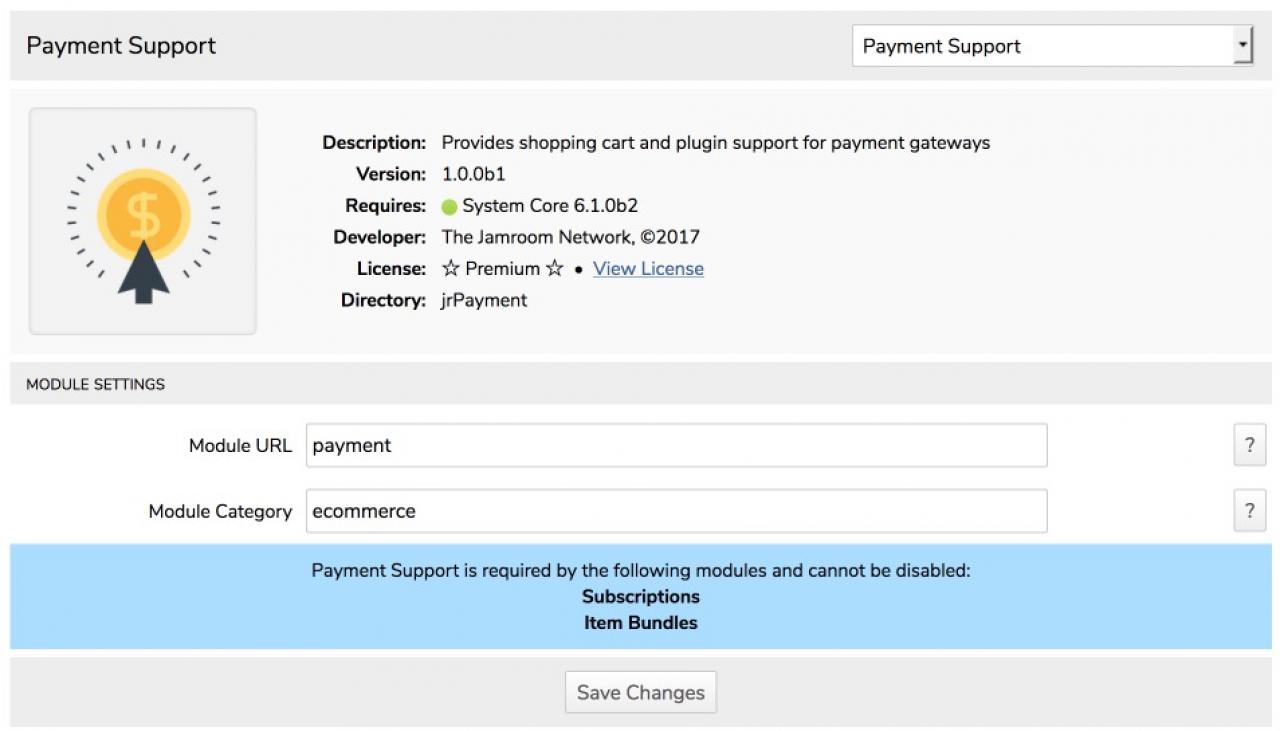The width and height of the screenshot is (1280, 731).
Task: Click the Payment Support coin module icon
Action: tap(143, 221)
